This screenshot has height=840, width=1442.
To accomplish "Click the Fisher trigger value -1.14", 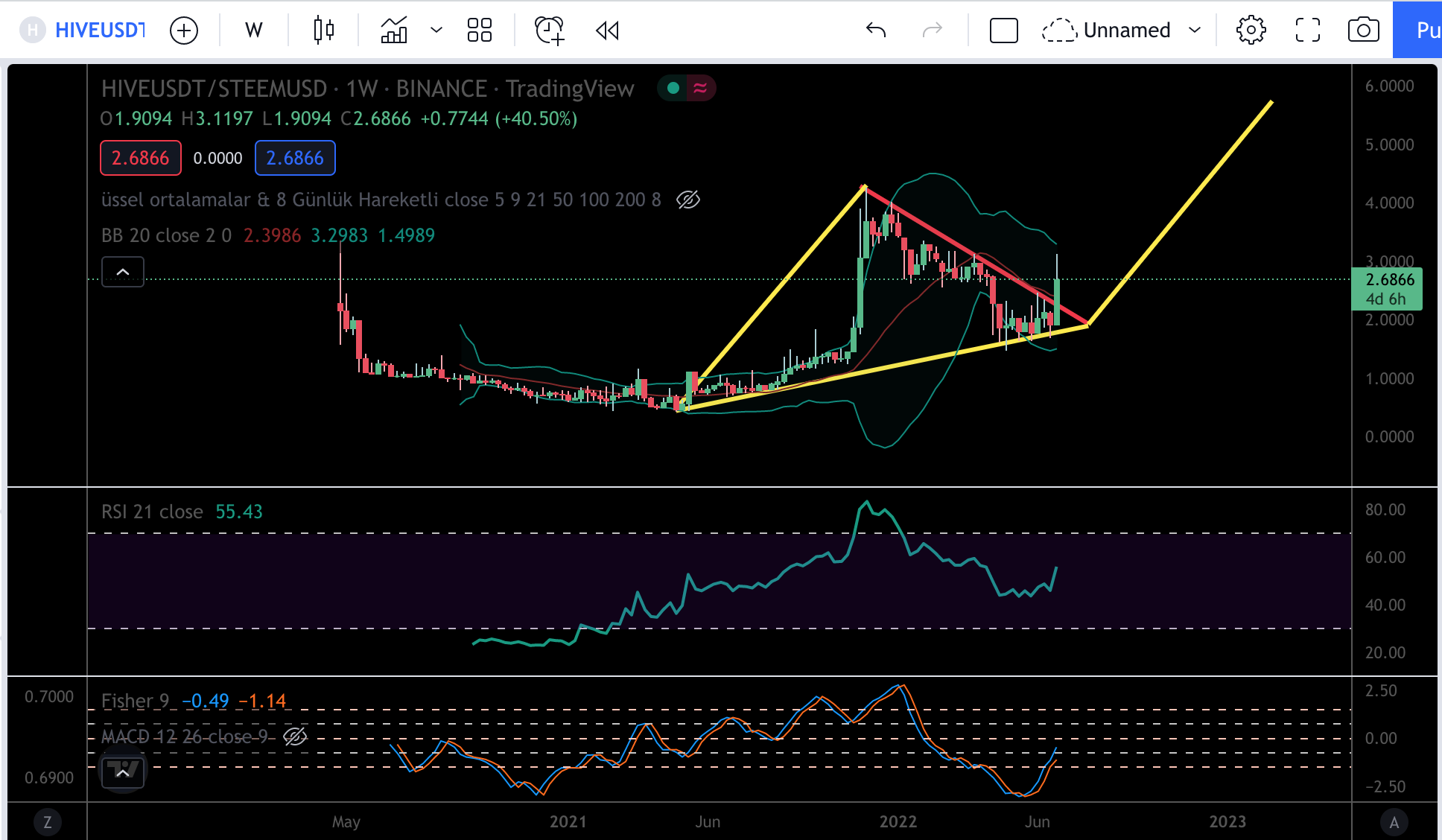I will 262,701.
